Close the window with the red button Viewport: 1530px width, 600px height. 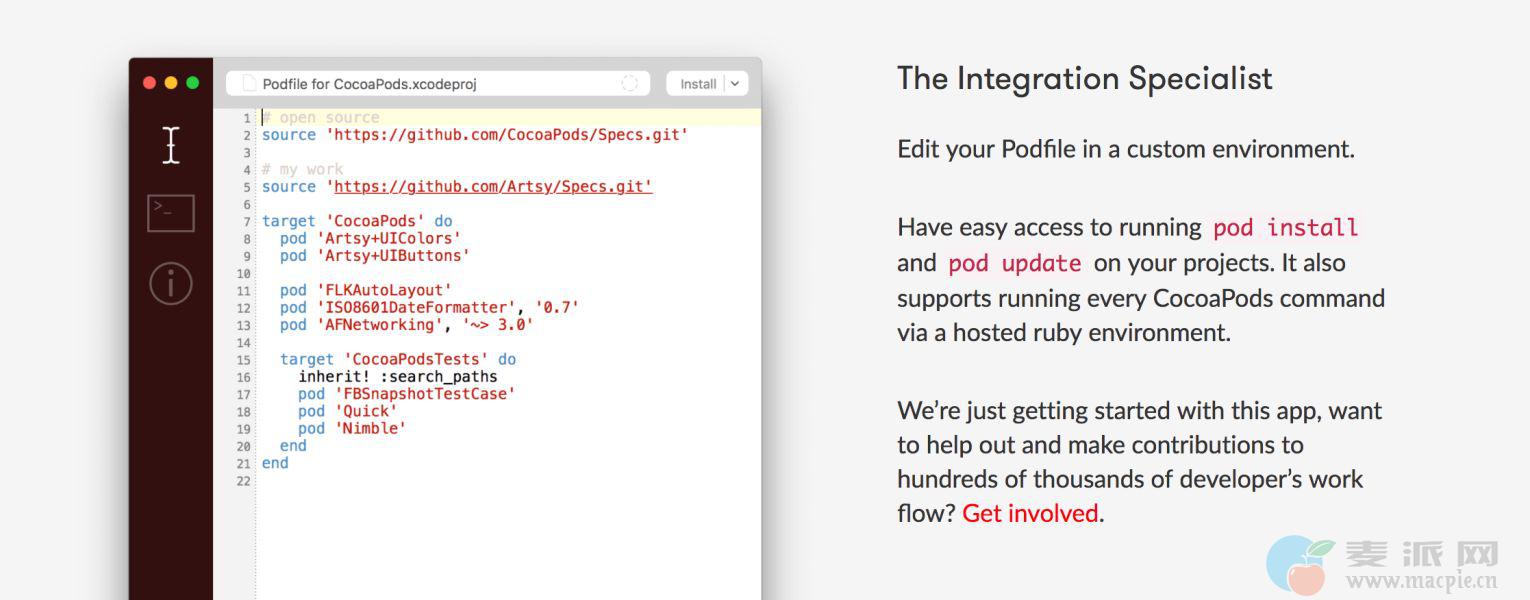point(149,83)
